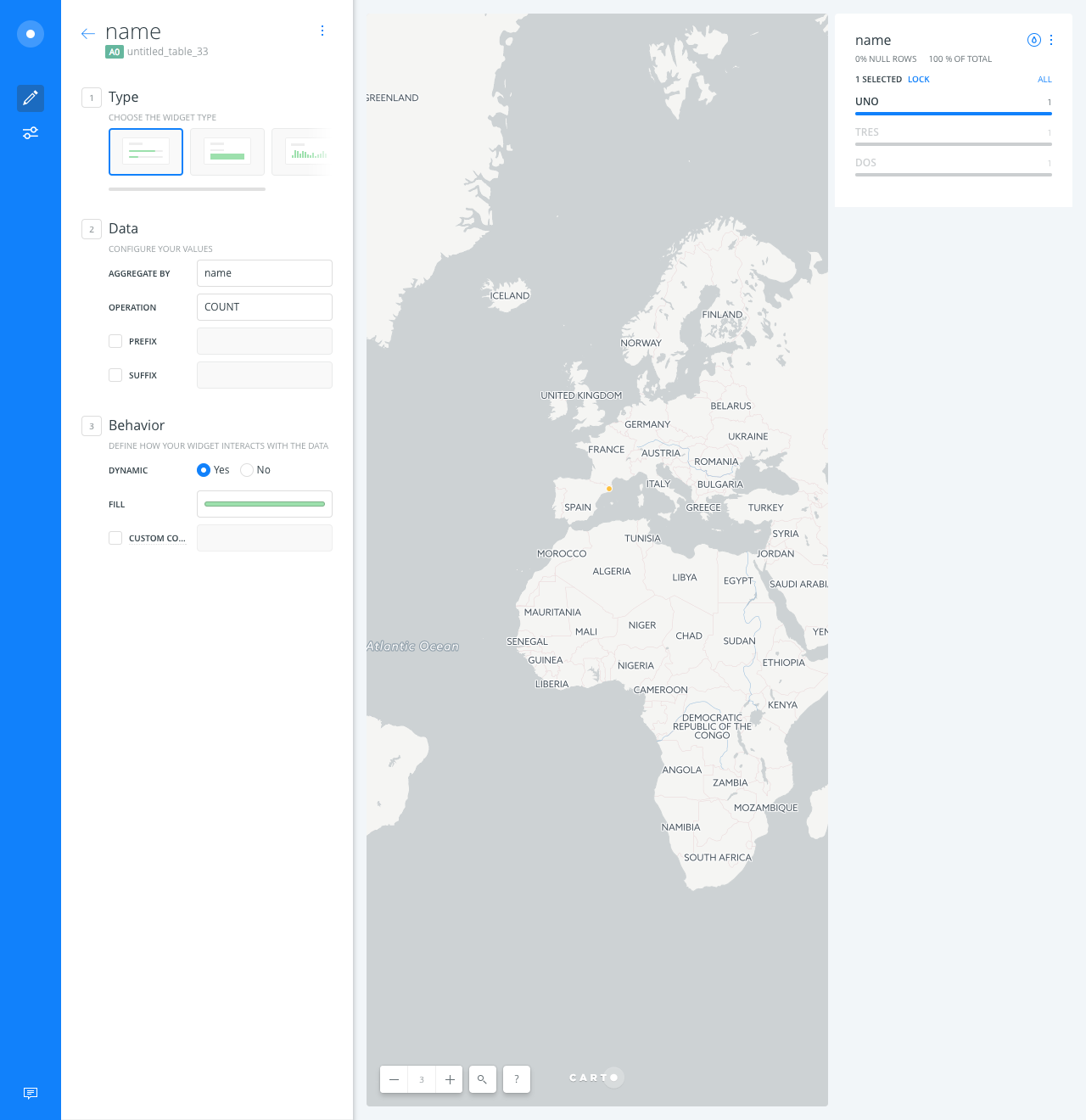Set Dynamic to Yes

point(204,470)
